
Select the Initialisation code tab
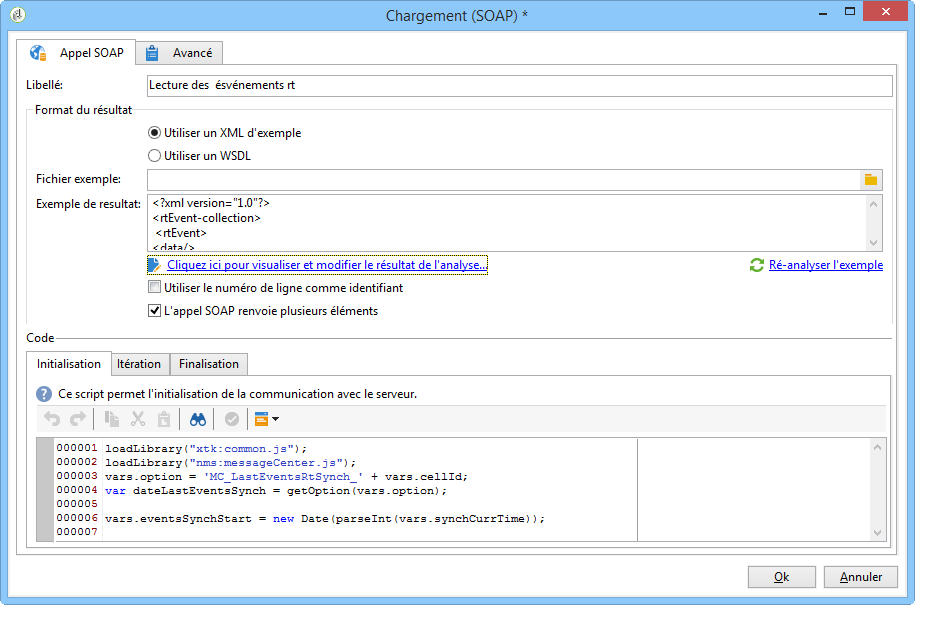(69, 363)
